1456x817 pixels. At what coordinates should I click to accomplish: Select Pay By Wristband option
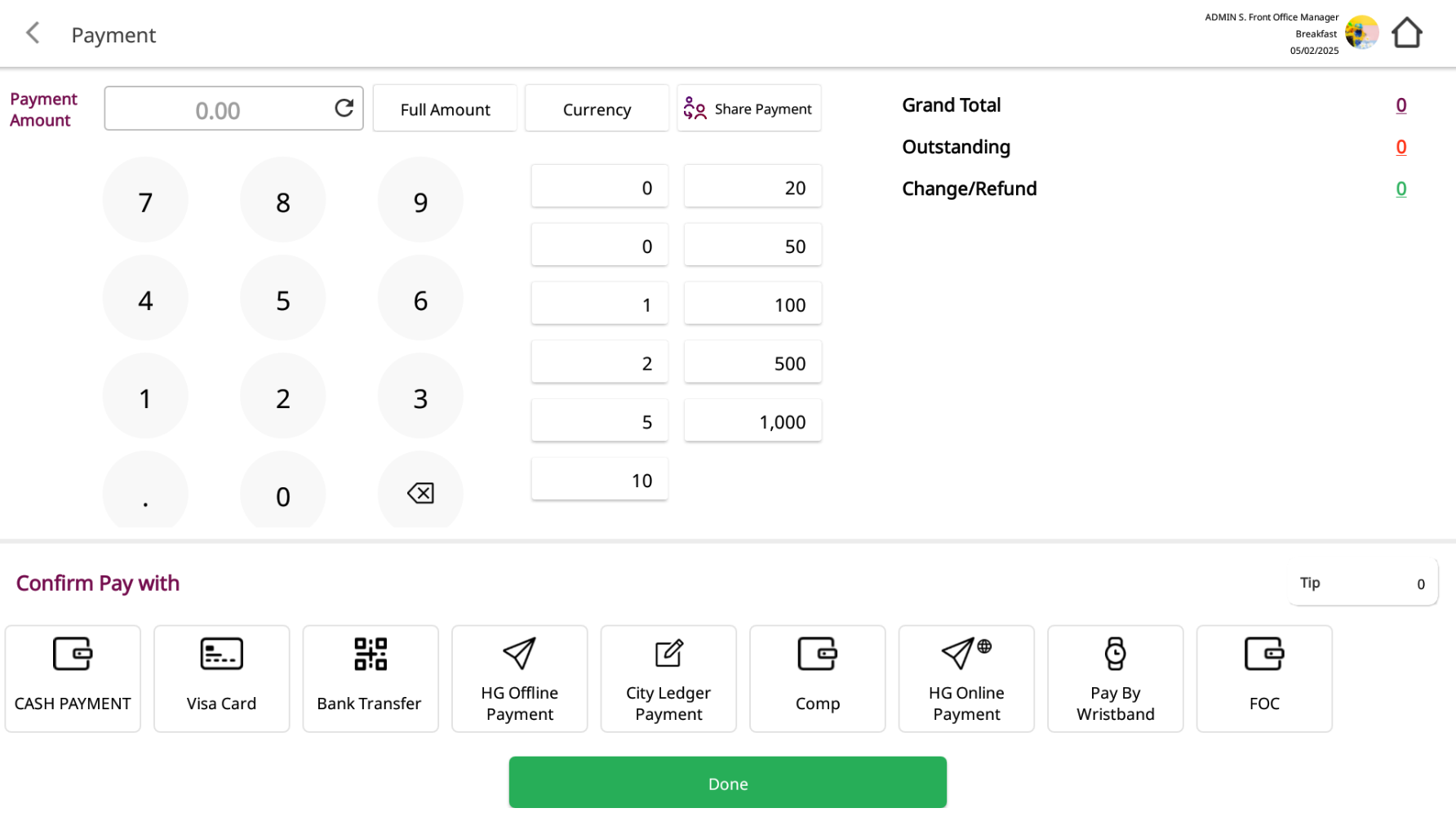[1115, 678]
